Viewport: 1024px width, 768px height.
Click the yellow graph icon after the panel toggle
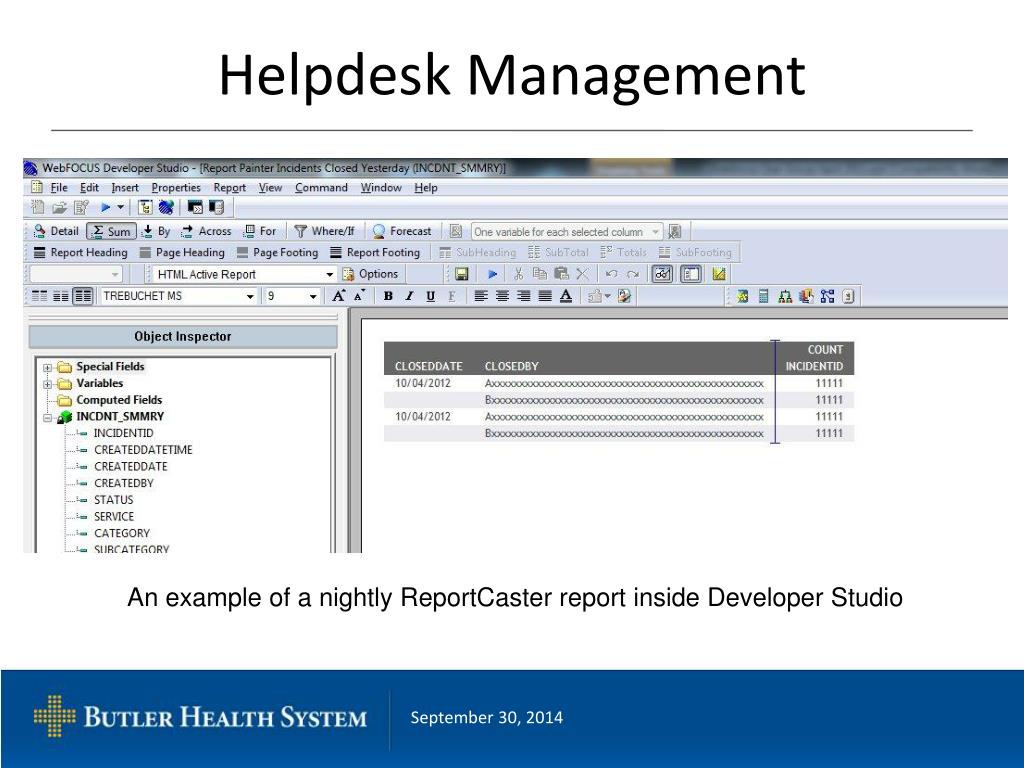719,274
